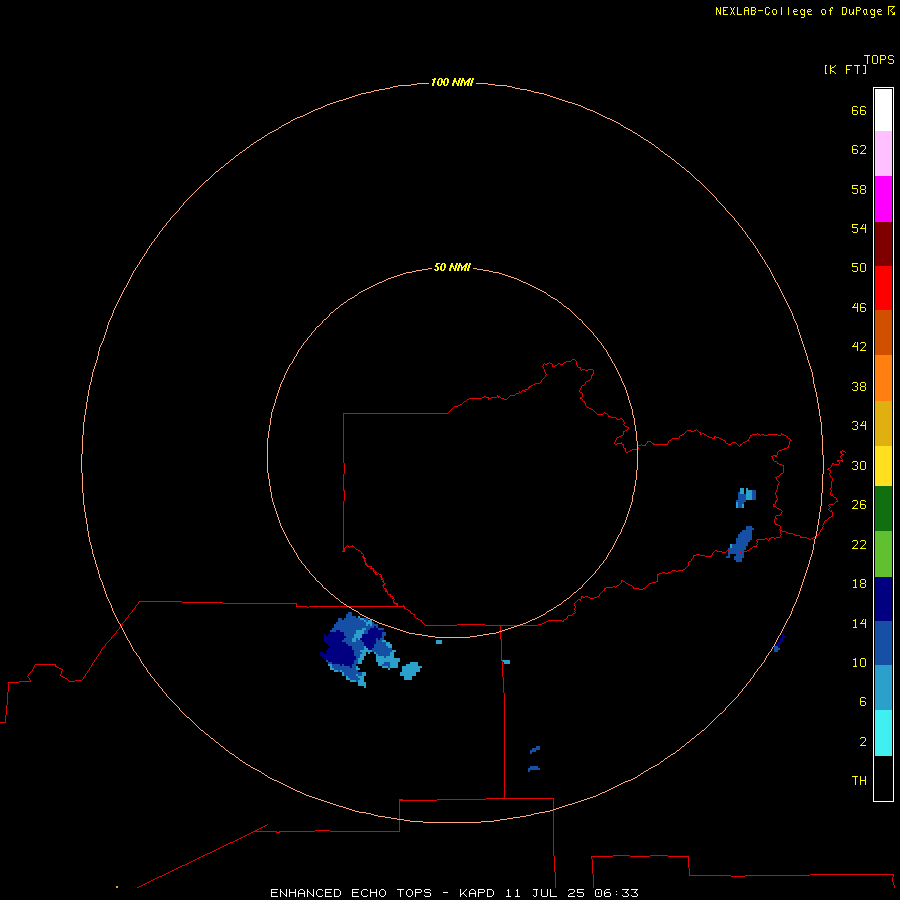Click the '34' legend scale value
This screenshot has height=900, width=900.
click(859, 426)
